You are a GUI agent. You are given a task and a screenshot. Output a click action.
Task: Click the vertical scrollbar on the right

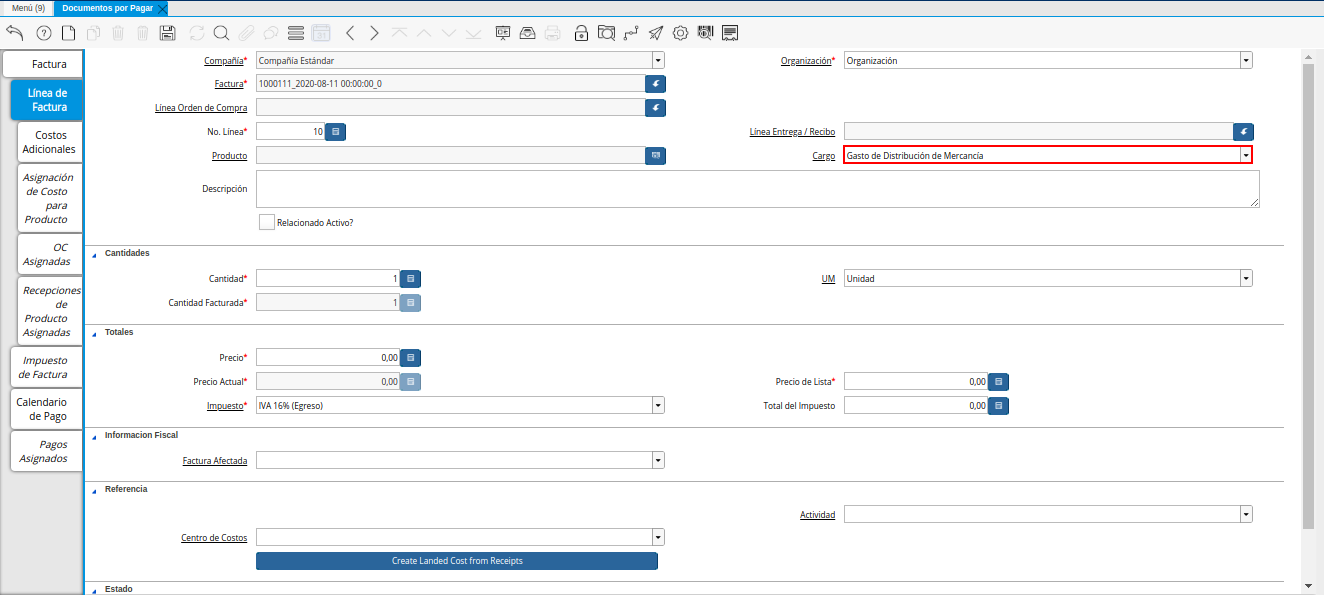pos(1308,290)
